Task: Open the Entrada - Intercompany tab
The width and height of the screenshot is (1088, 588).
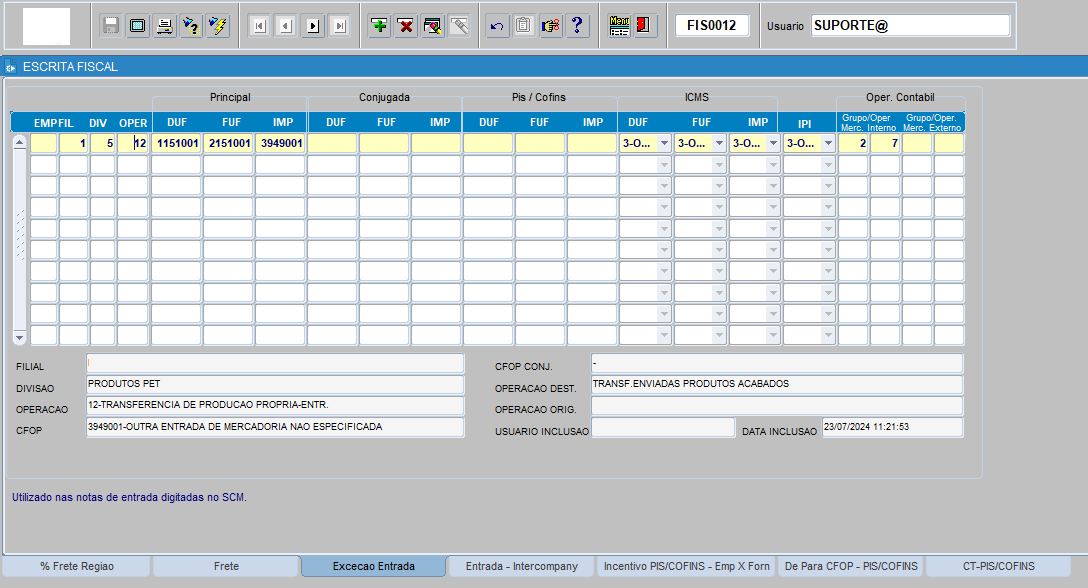Action: [521, 566]
